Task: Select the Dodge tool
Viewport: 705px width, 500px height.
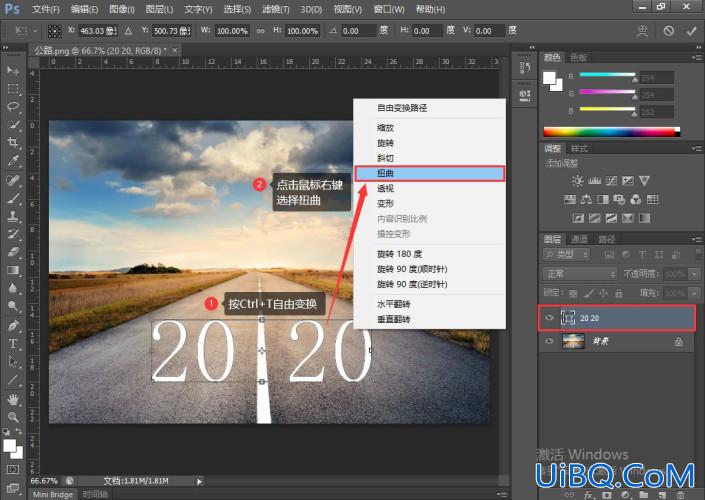Action: coord(13,306)
